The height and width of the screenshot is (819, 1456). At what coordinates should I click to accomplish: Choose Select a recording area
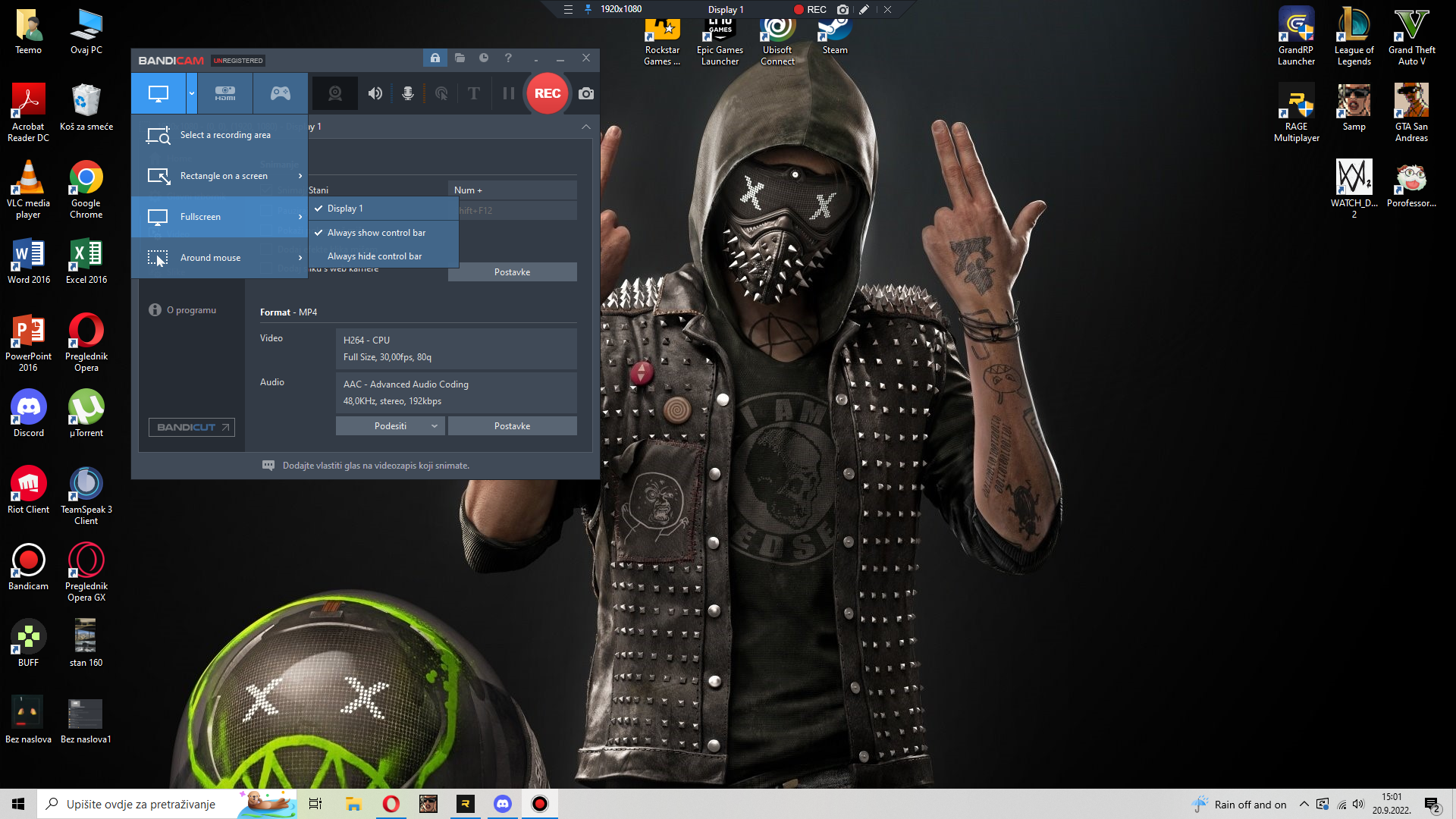[x=220, y=135]
